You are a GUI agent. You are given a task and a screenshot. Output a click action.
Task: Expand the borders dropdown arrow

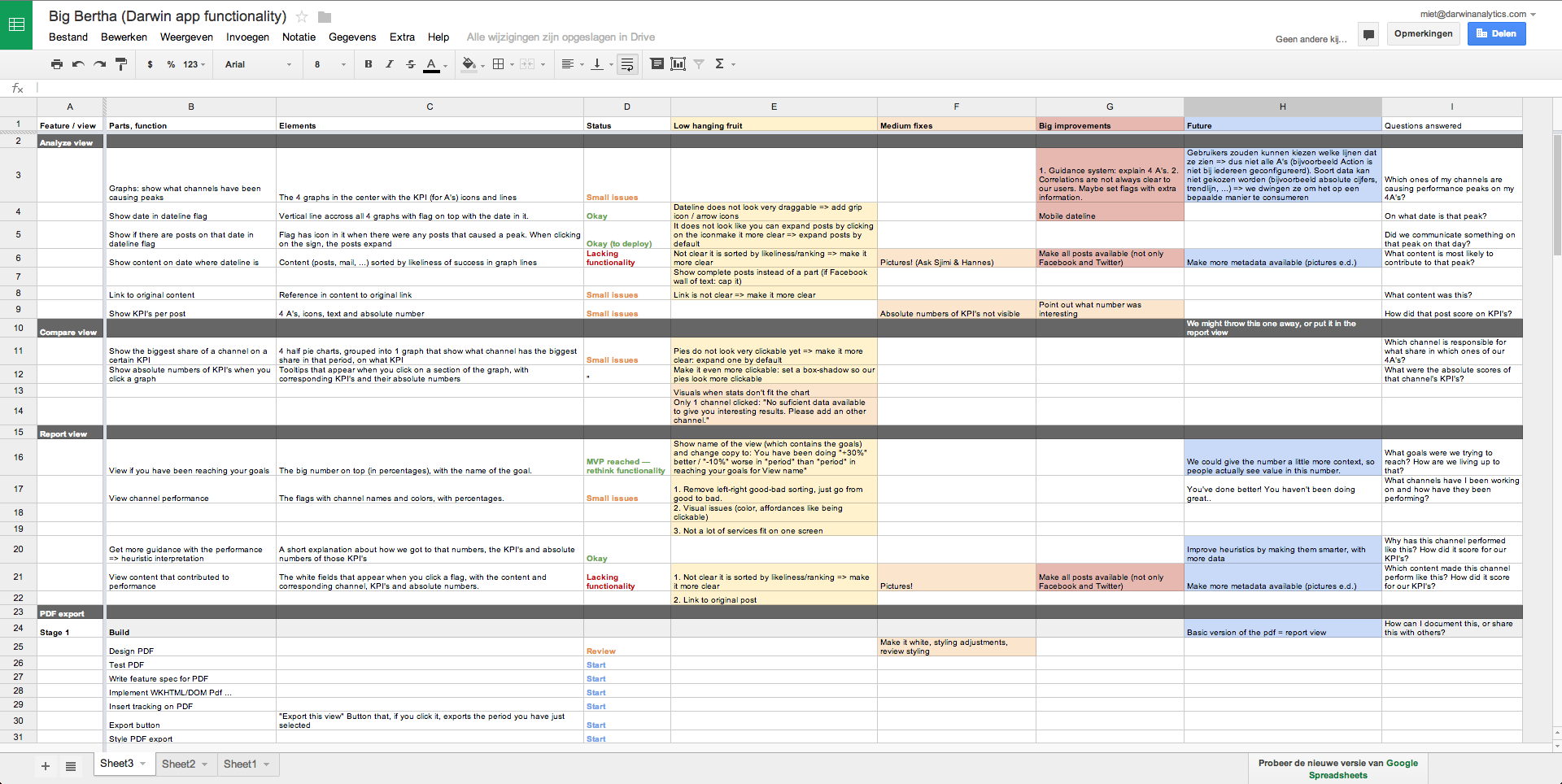tap(512, 65)
